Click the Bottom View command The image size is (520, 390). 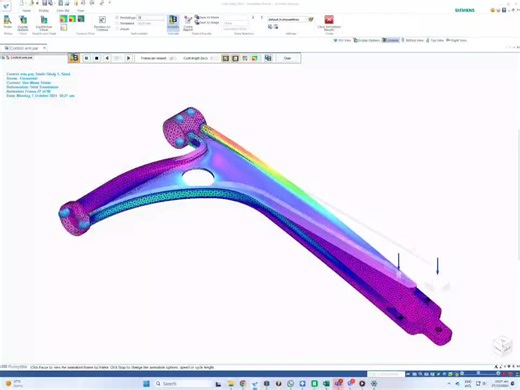click(x=412, y=40)
